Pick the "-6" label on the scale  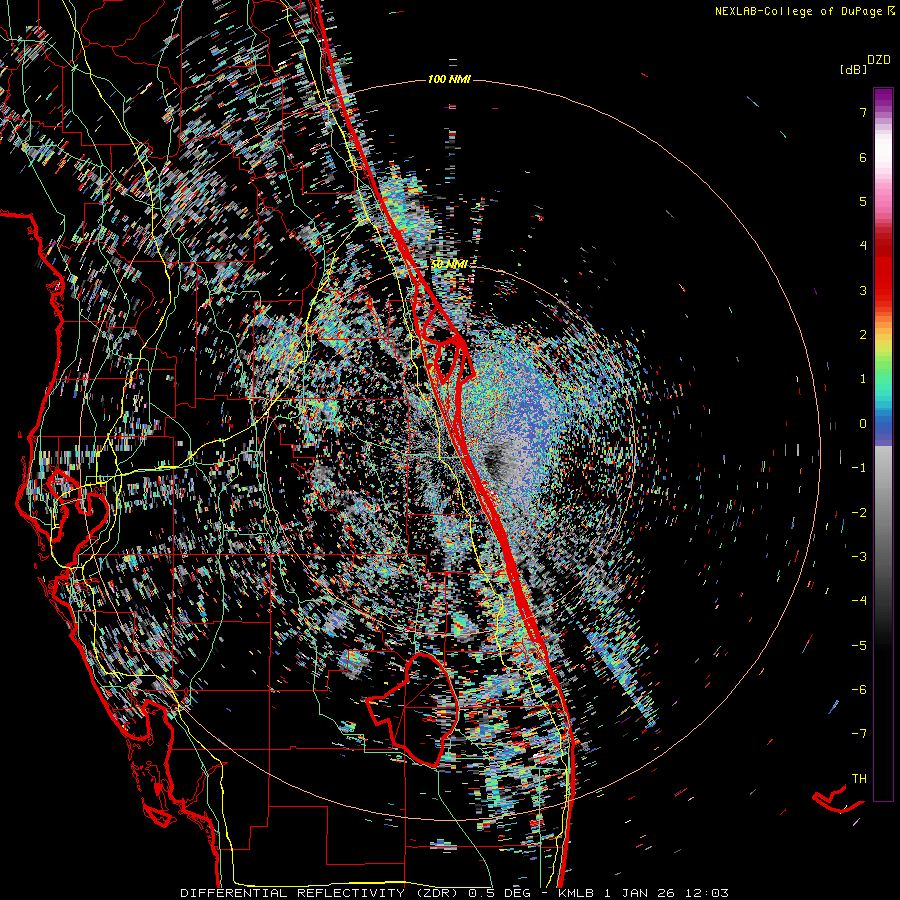(x=859, y=690)
